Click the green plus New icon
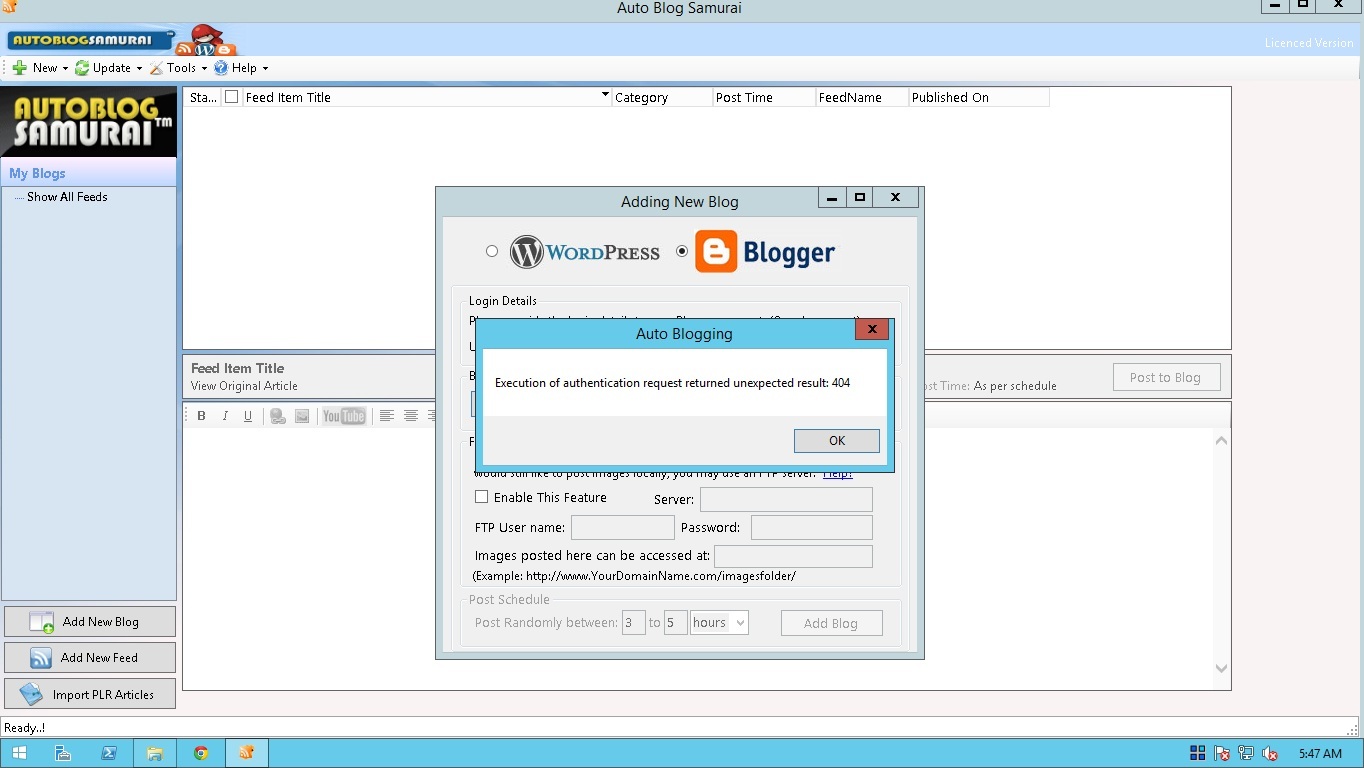Viewport: 1364px width, 768px height. tap(20, 68)
